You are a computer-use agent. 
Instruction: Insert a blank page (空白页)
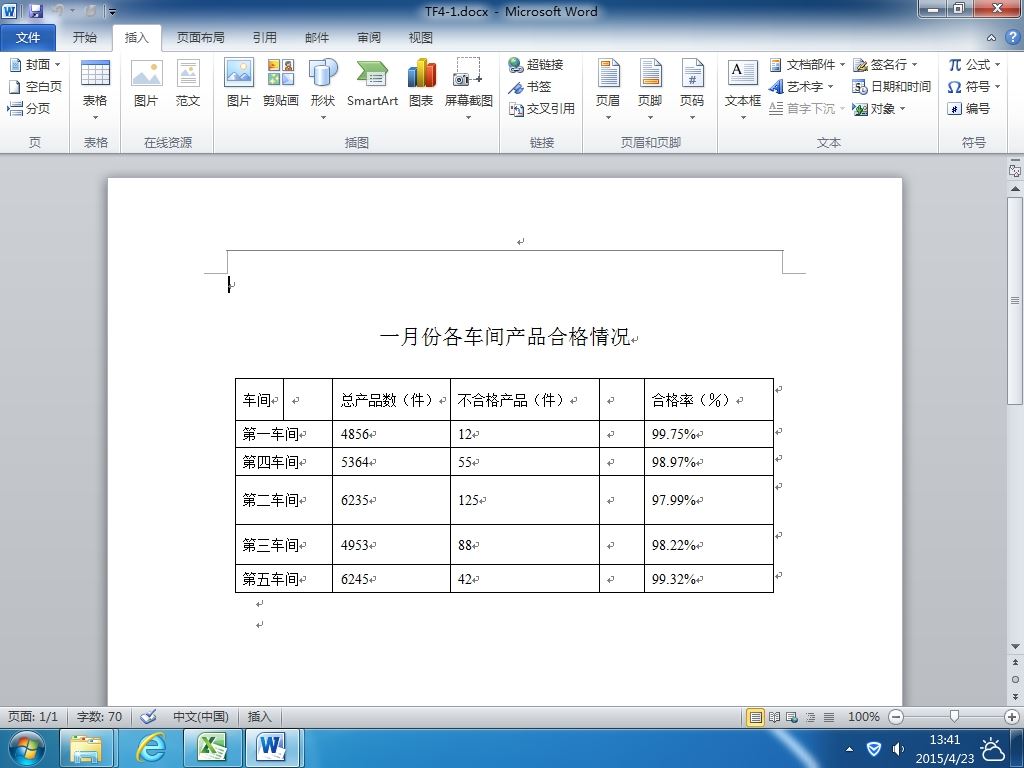(35, 86)
